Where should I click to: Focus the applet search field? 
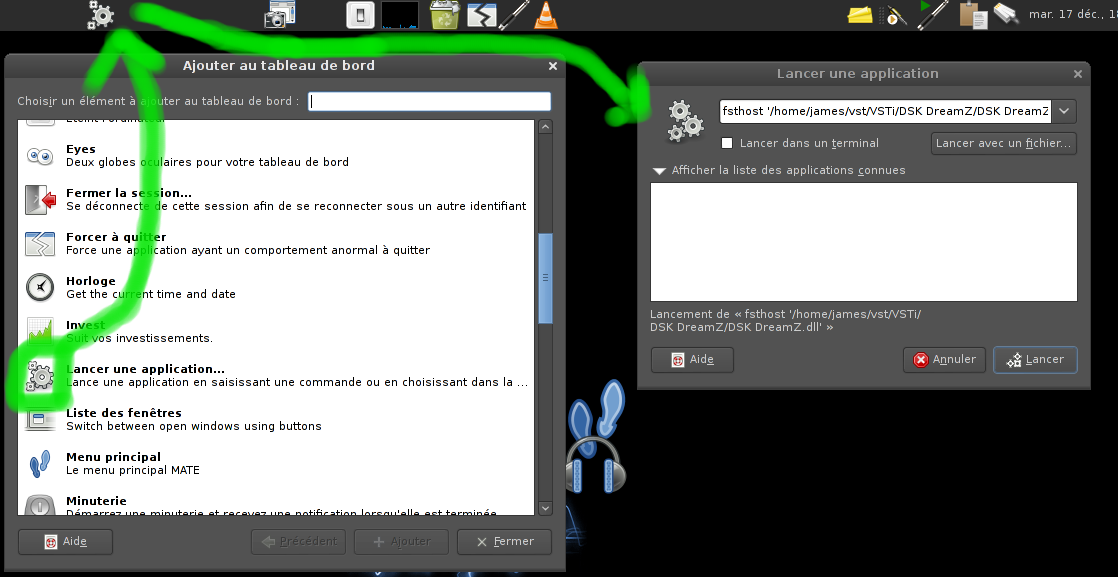click(x=429, y=101)
